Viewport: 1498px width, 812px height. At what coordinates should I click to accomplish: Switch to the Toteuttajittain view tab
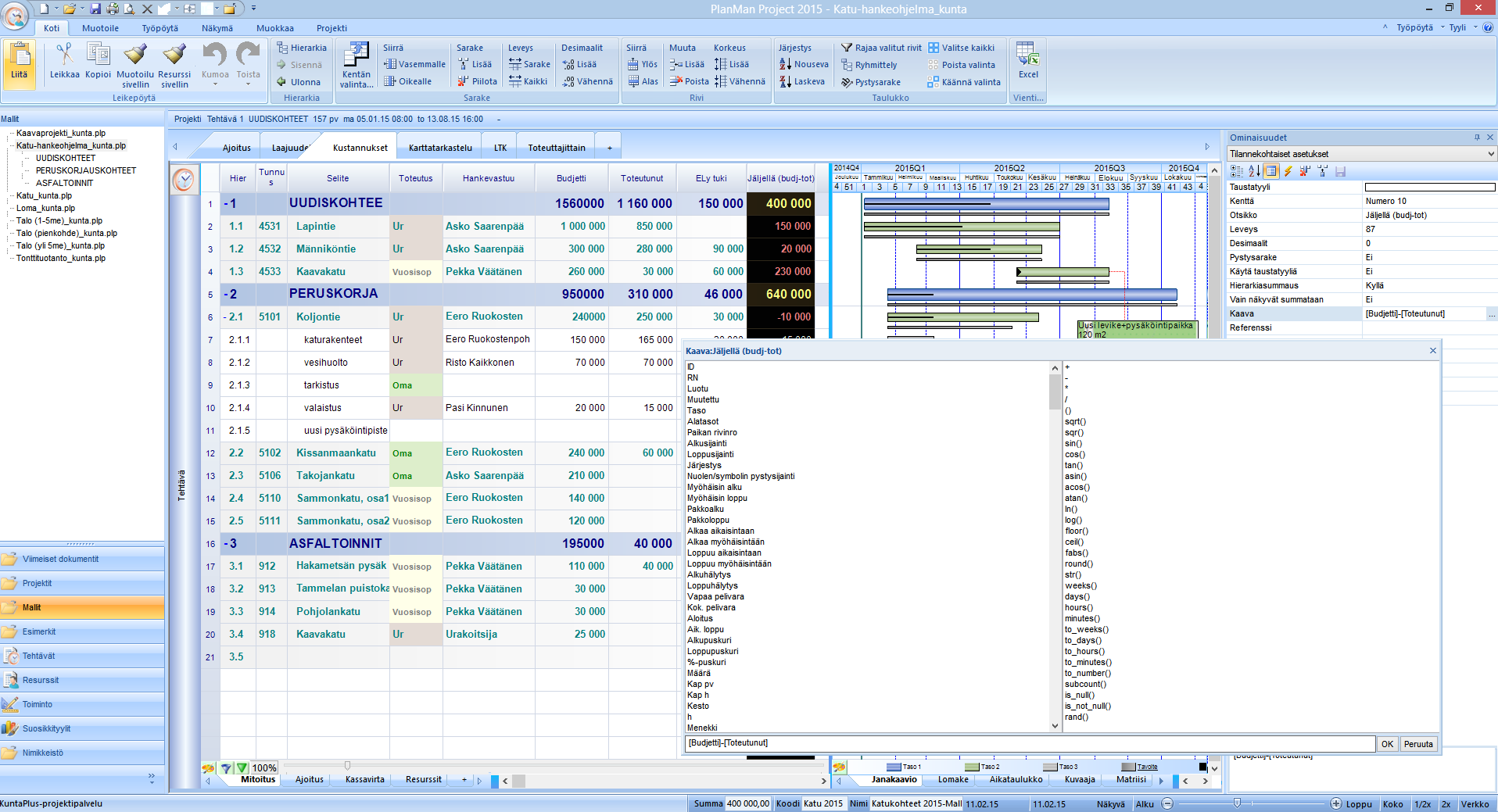556,148
